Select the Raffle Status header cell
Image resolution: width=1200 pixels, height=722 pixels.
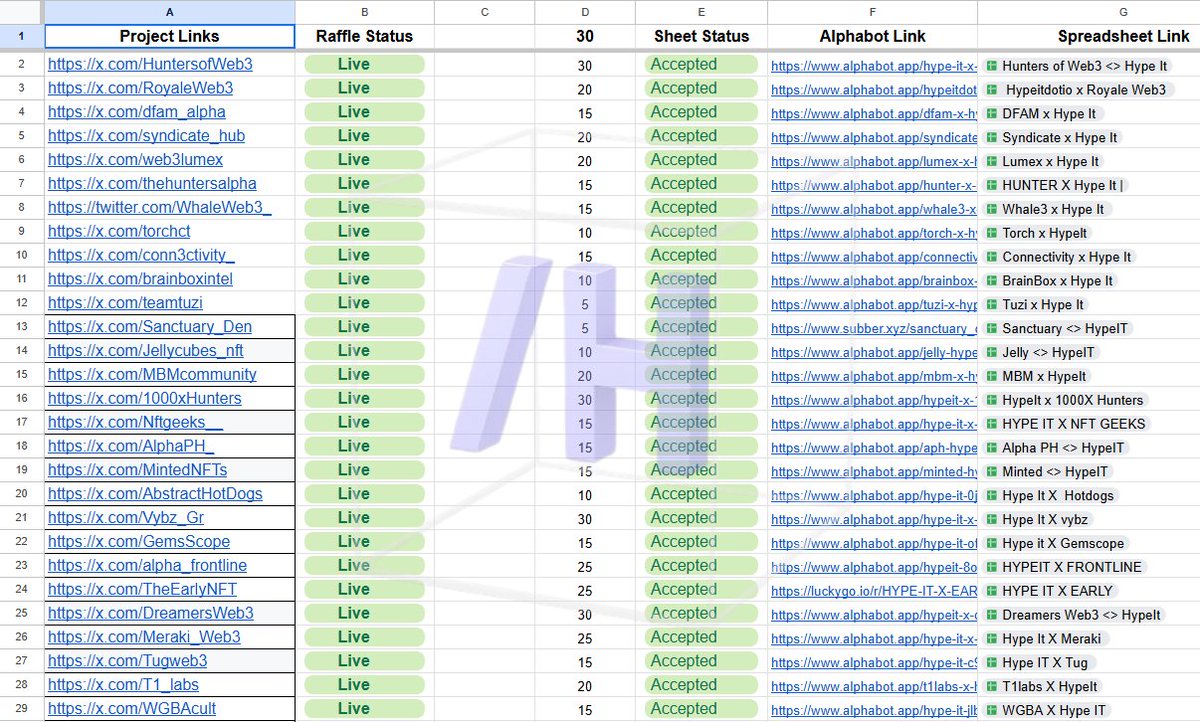click(x=364, y=36)
